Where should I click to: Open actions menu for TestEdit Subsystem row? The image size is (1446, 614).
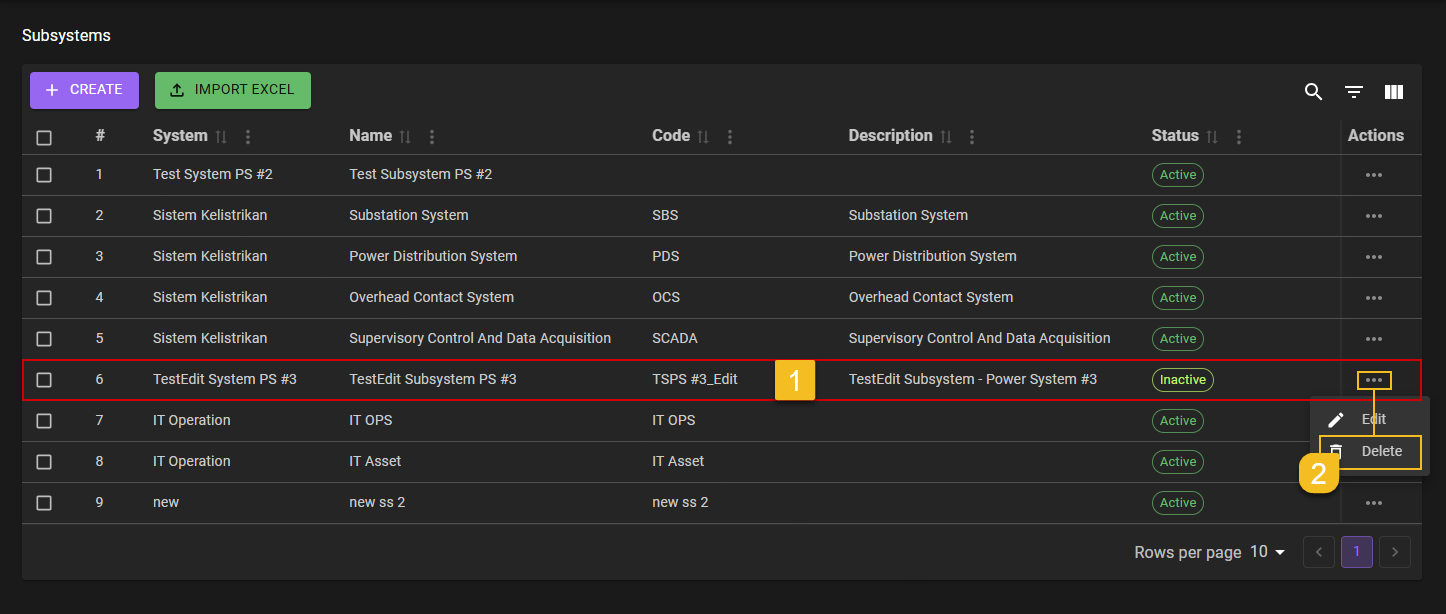(1373, 380)
